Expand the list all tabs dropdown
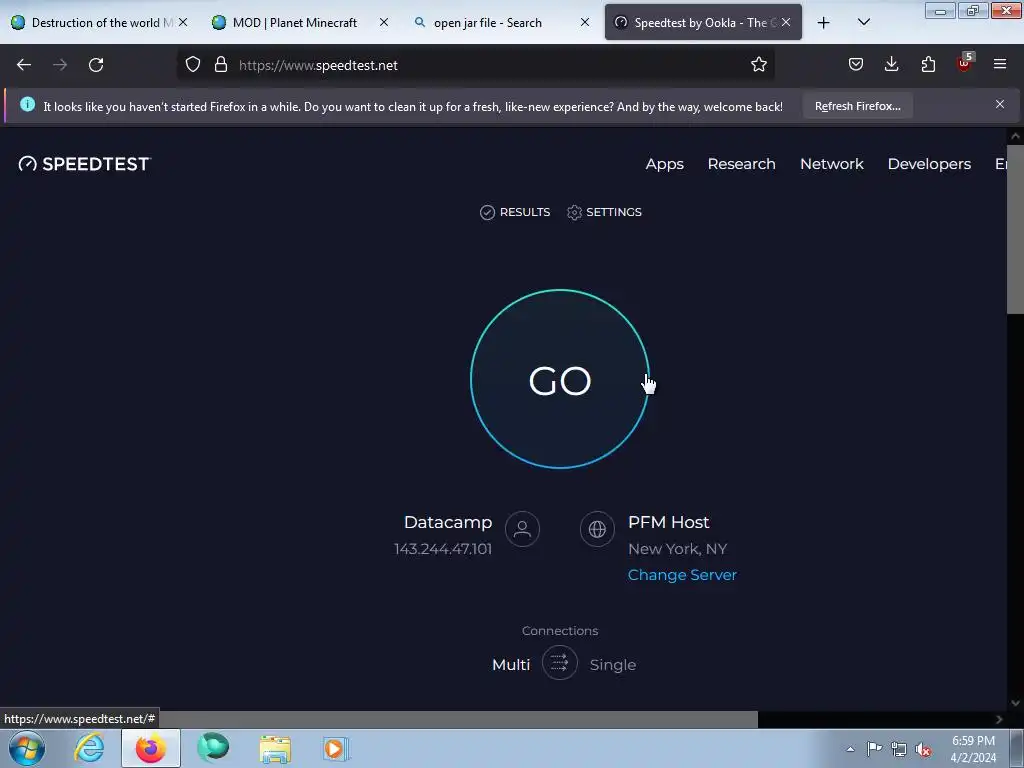This screenshot has width=1024, height=768. [x=863, y=23]
